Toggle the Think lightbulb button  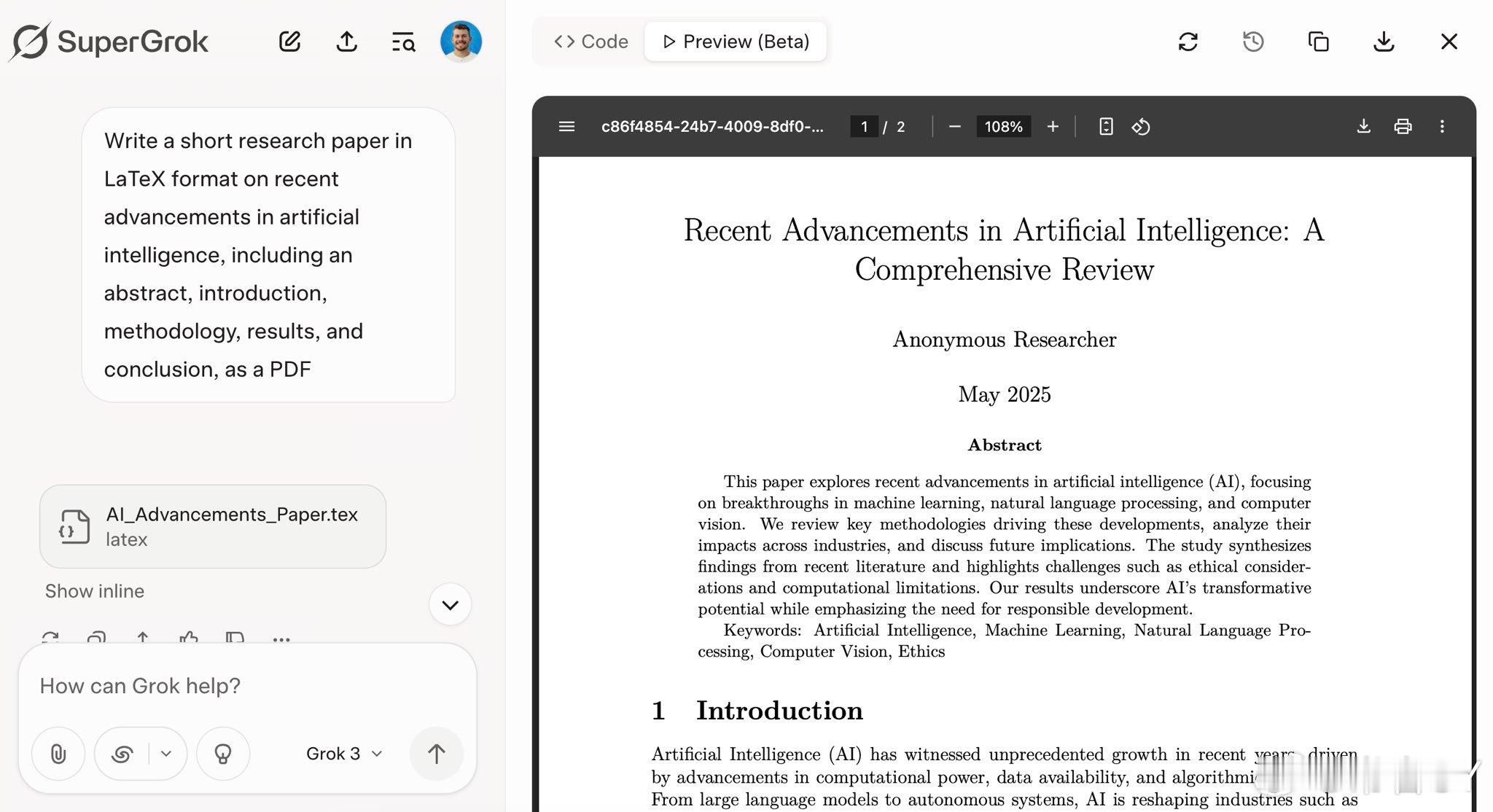point(223,754)
